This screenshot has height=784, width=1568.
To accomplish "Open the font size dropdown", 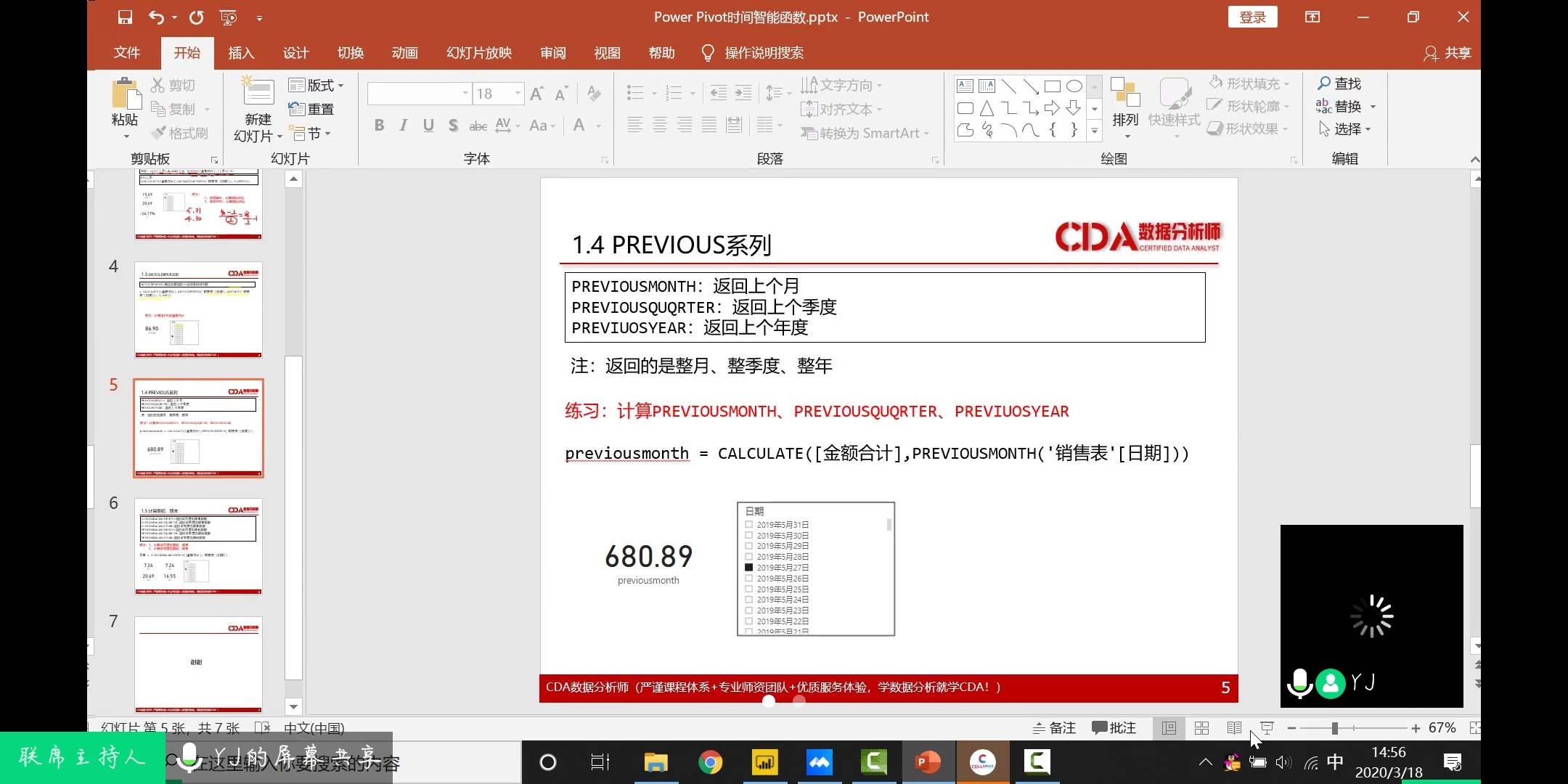I will pos(518,93).
